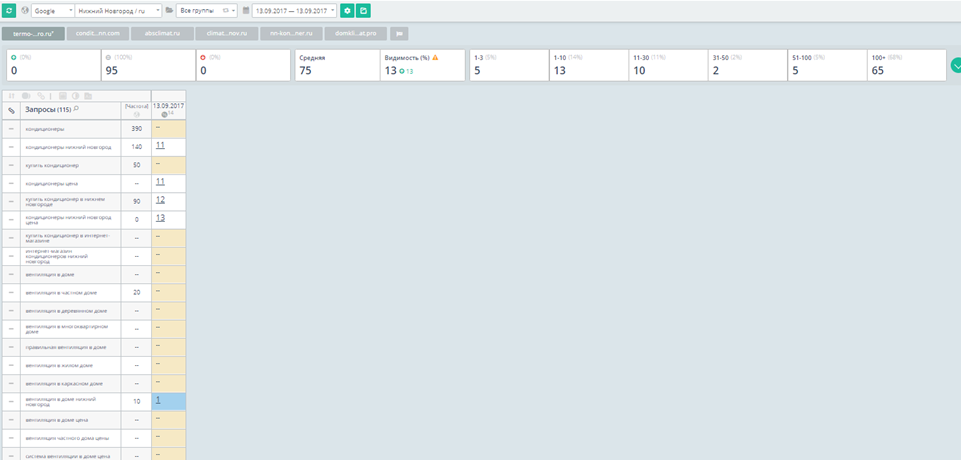Filter by the 51-100 positions card

827,65
